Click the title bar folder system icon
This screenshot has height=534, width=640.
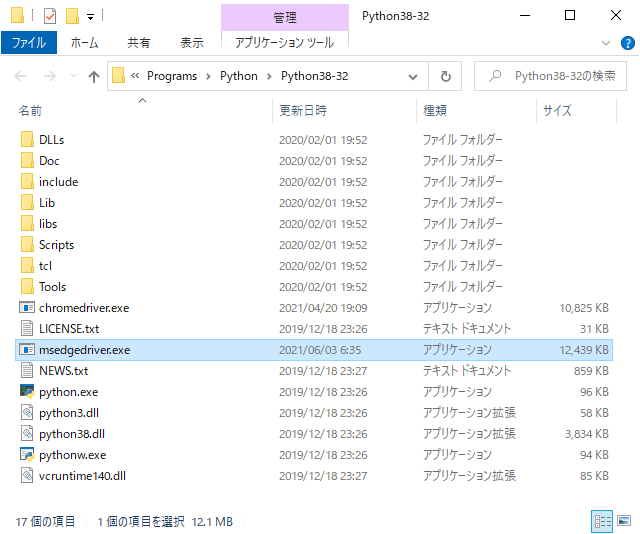click(17, 16)
